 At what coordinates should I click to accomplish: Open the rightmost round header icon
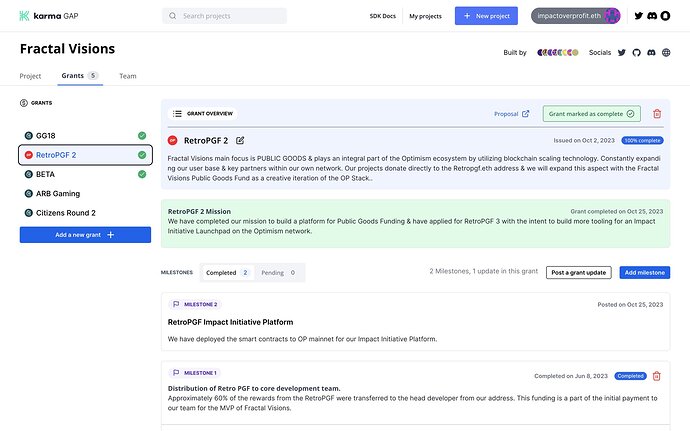point(665,16)
